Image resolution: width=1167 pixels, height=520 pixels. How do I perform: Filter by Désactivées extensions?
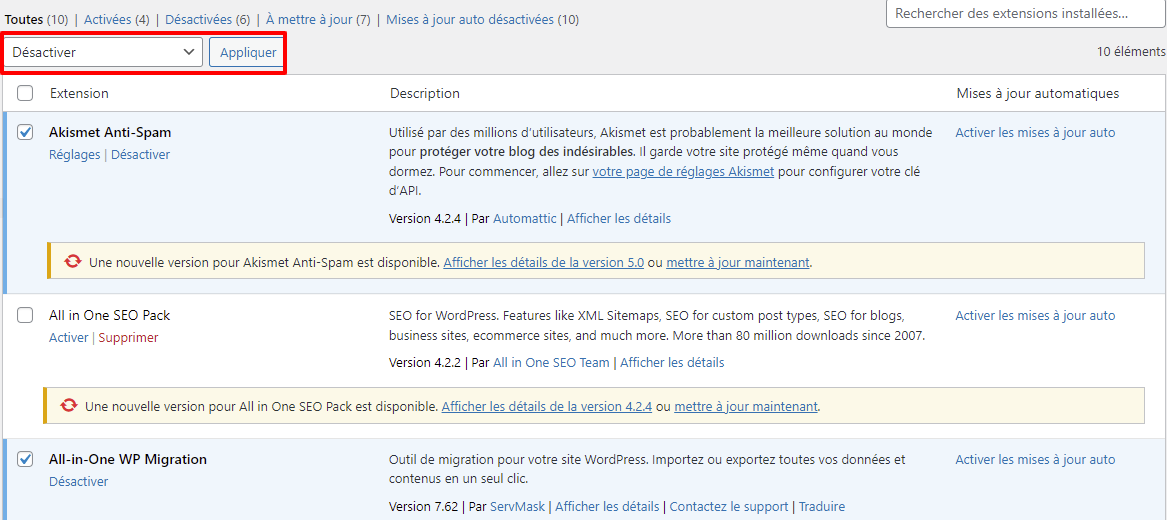(x=208, y=19)
